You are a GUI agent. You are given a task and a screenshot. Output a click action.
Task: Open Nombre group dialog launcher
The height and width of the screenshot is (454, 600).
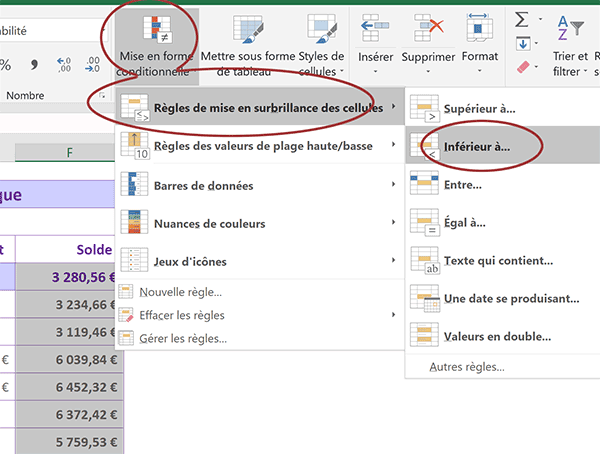tap(102, 95)
